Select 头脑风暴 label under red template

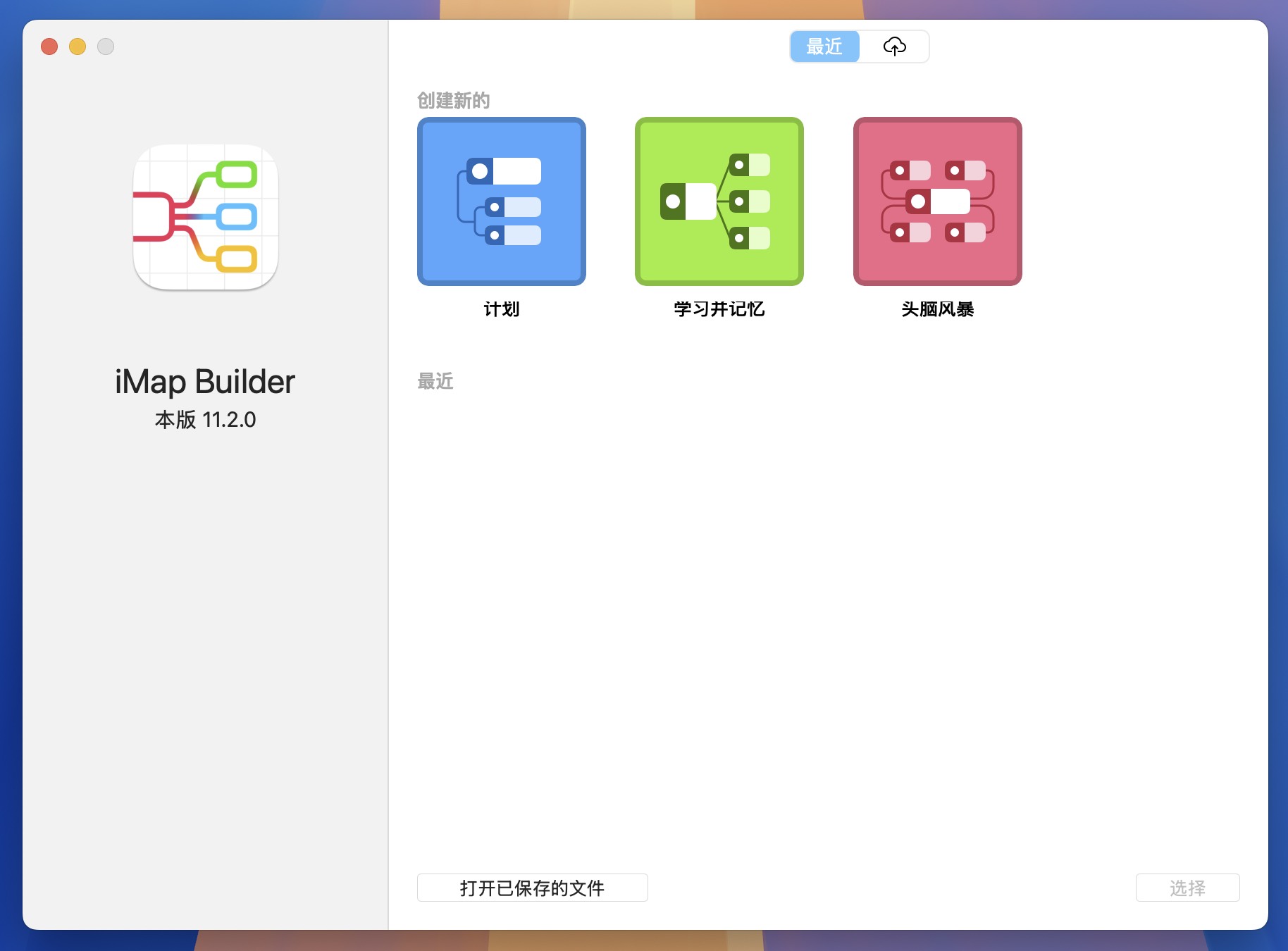coord(937,309)
